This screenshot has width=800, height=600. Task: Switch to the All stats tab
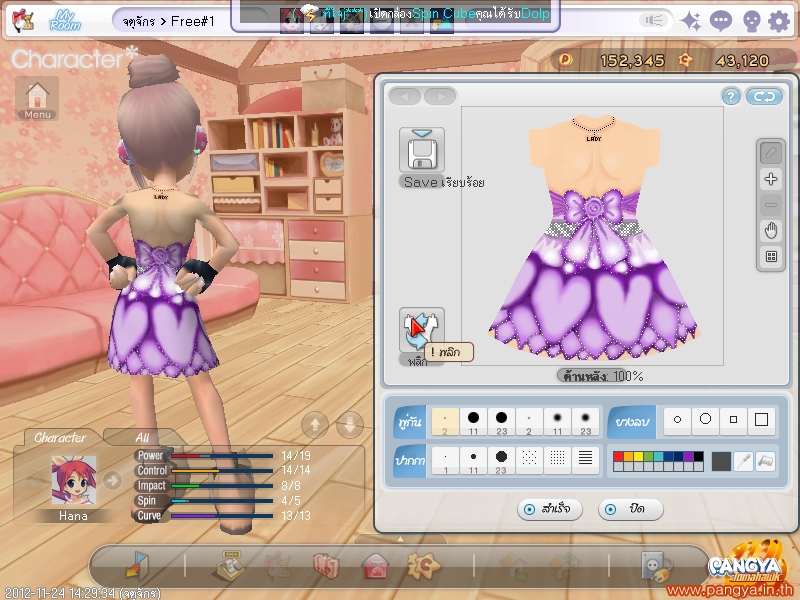[x=142, y=437]
